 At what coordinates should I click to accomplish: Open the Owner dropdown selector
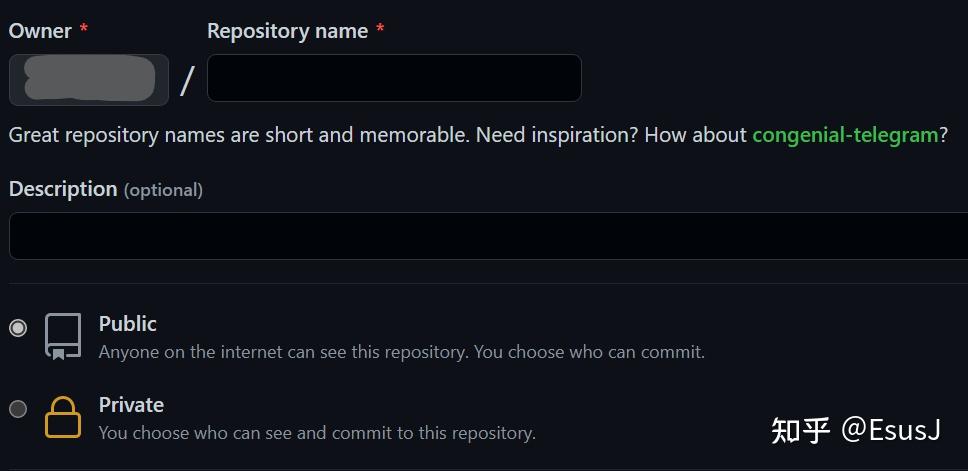pyautogui.click(x=89, y=80)
